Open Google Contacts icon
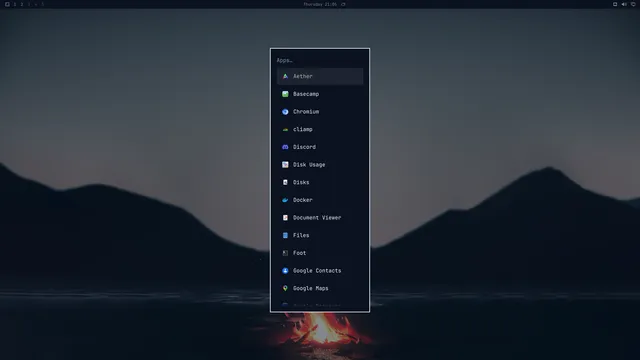The height and width of the screenshot is (360, 640). pos(285,271)
